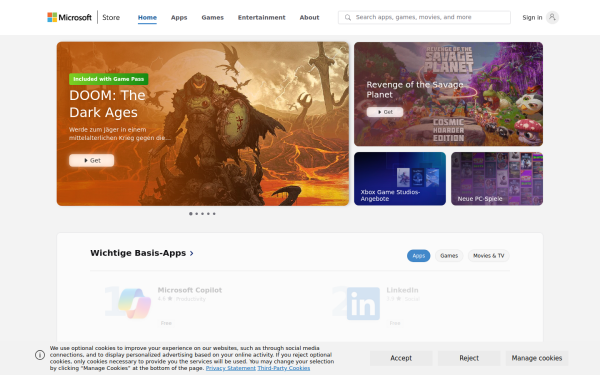Open the DOOM: The Dark Ages banner

(x=203, y=124)
